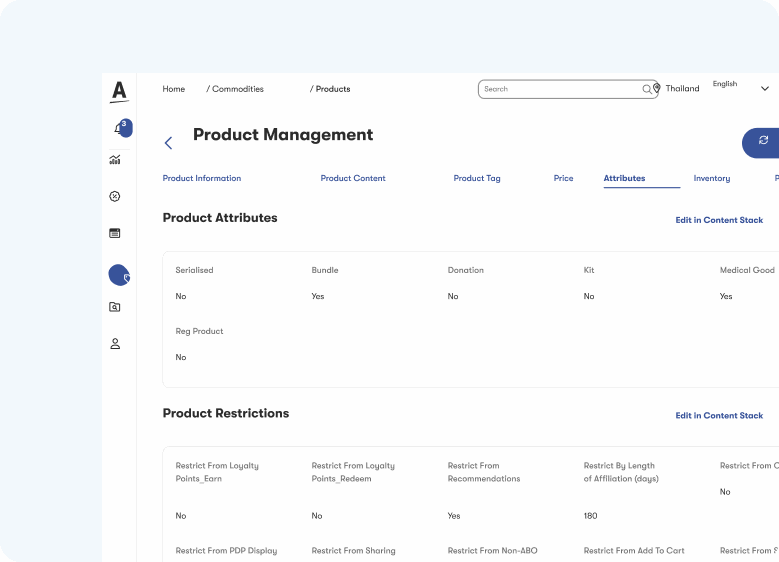Open the Product Tag tab
Screen dimensions: 779x562
tap(477, 178)
